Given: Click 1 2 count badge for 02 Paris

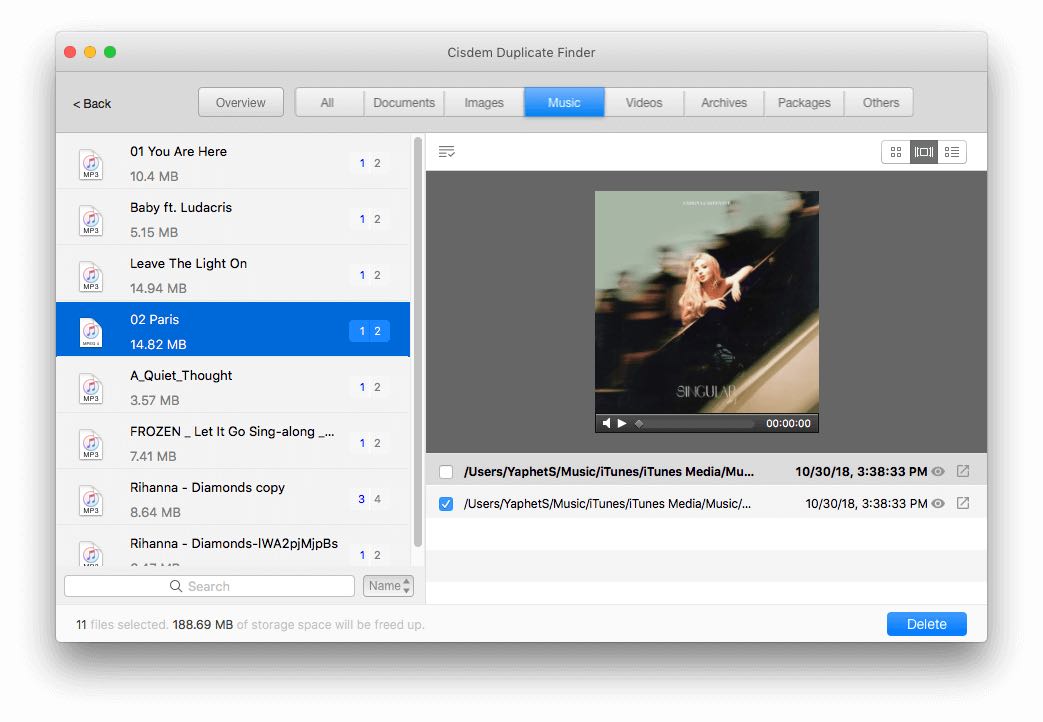Looking at the screenshot, I should 369,331.
